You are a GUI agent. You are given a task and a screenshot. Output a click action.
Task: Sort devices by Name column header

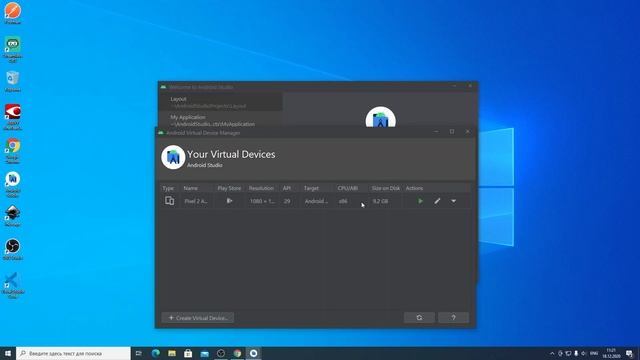(x=191, y=188)
